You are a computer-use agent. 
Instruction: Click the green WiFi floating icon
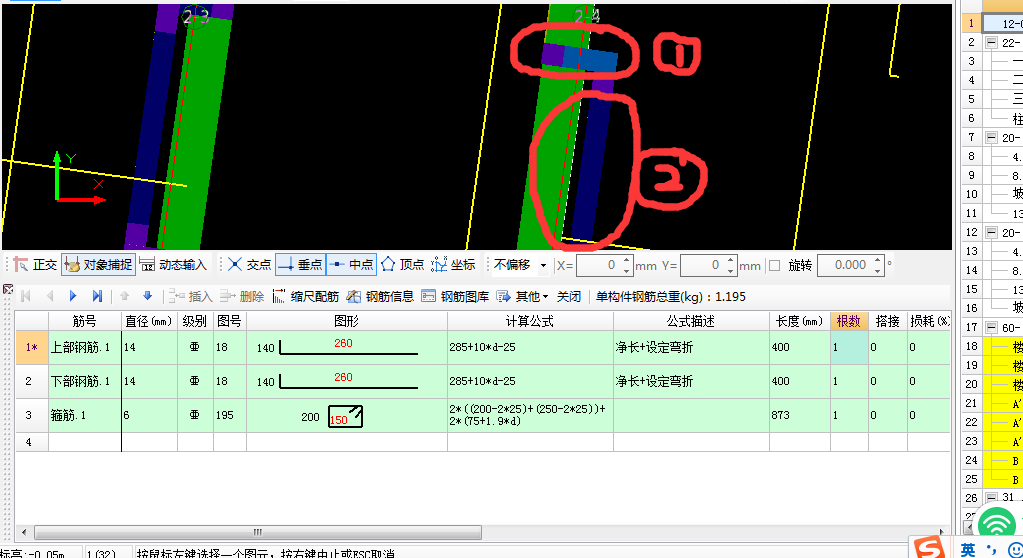click(x=996, y=525)
